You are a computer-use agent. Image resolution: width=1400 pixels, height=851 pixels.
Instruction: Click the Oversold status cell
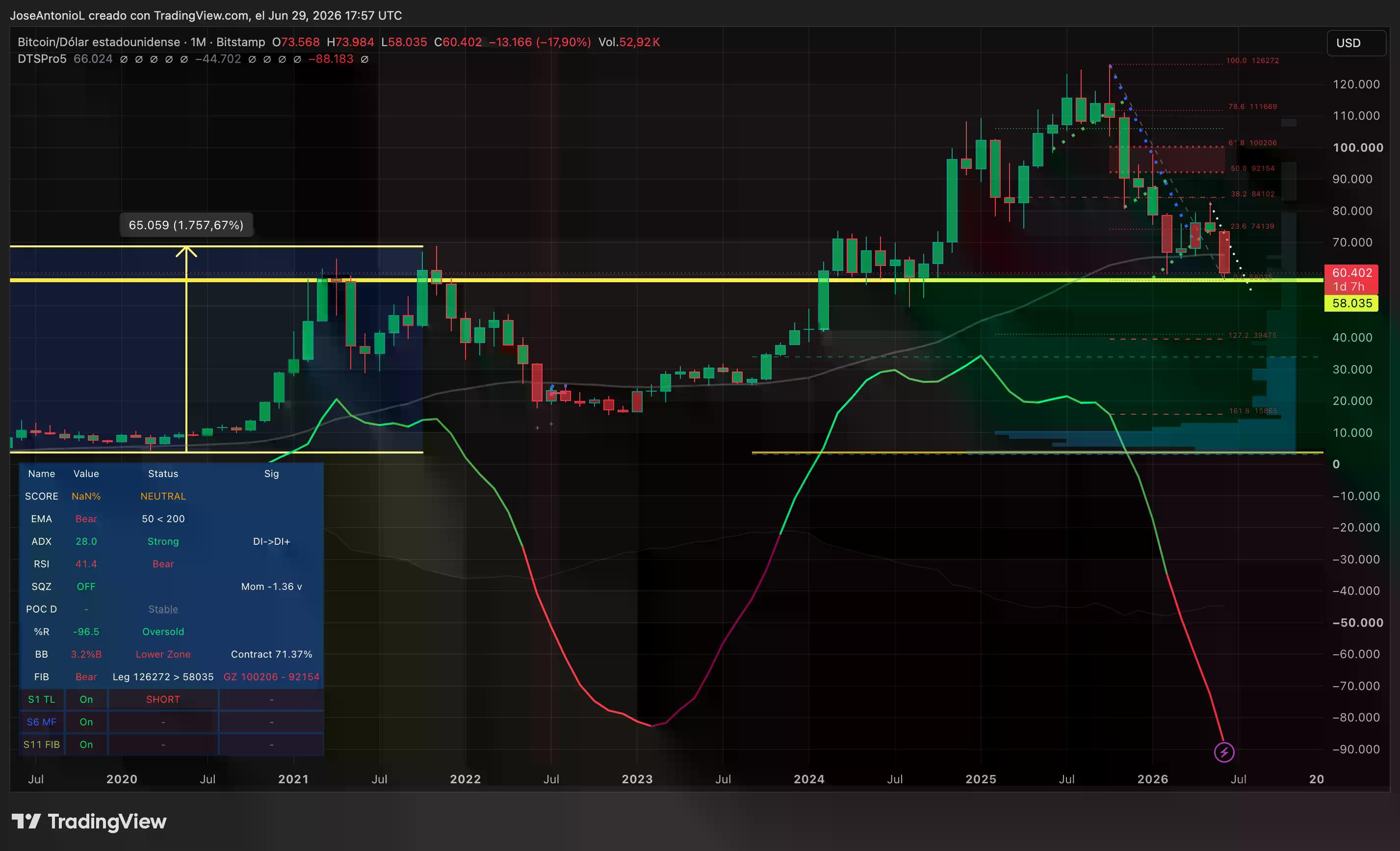coord(163,632)
